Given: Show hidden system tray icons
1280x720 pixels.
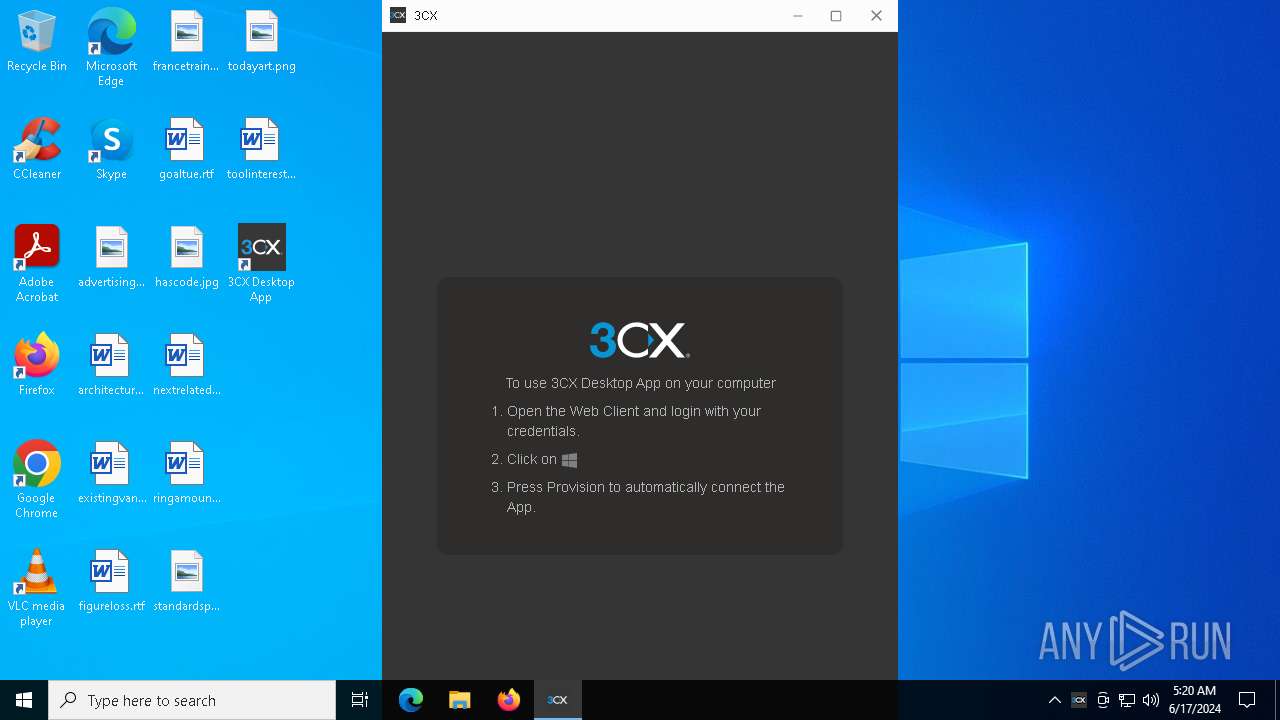Looking at the screenshot, I should click(1055, 700).
